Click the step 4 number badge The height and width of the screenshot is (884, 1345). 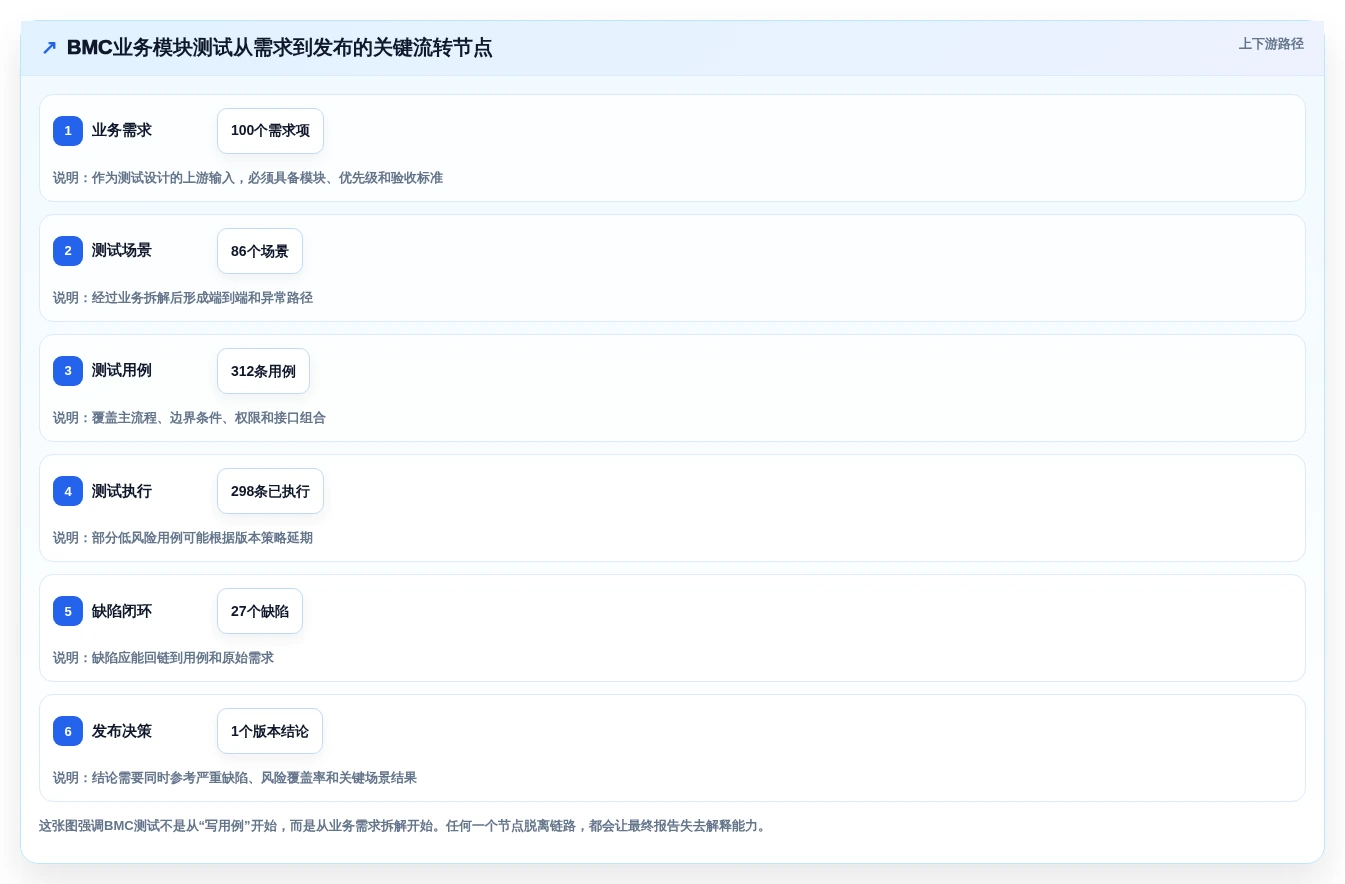(68, 491)
